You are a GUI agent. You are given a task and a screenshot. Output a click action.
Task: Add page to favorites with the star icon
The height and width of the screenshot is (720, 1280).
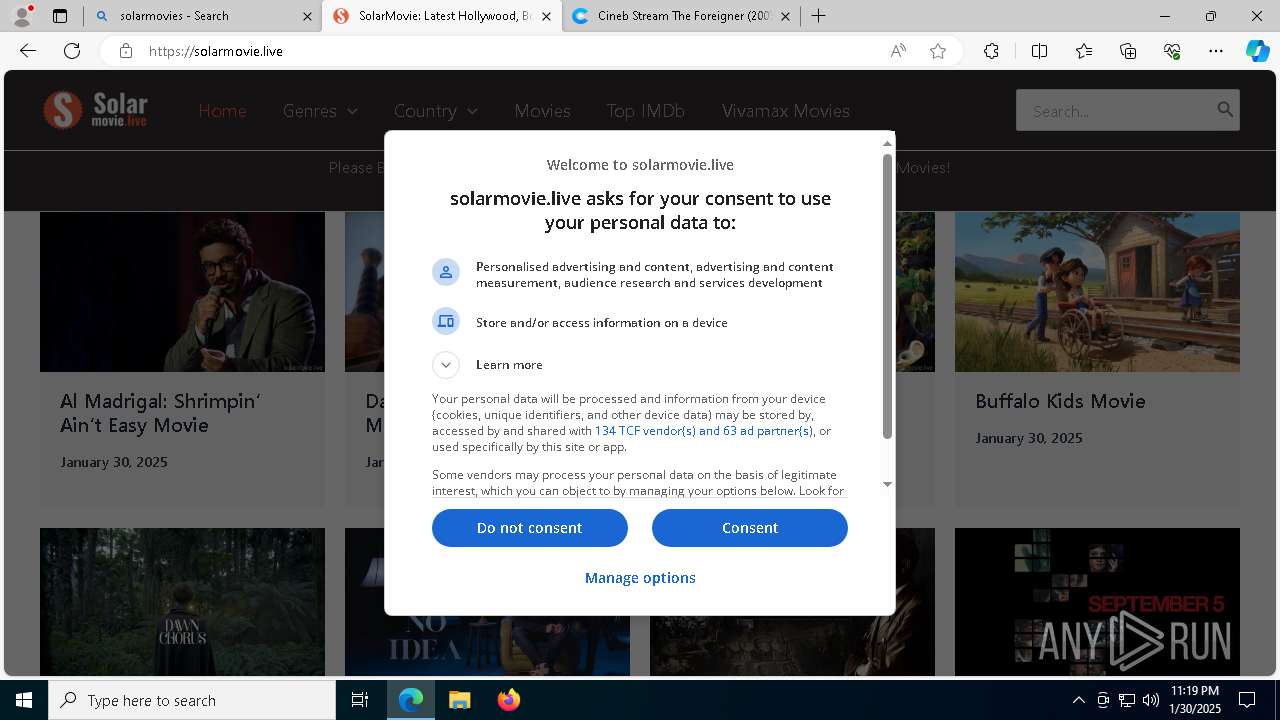tap(938, 51)
